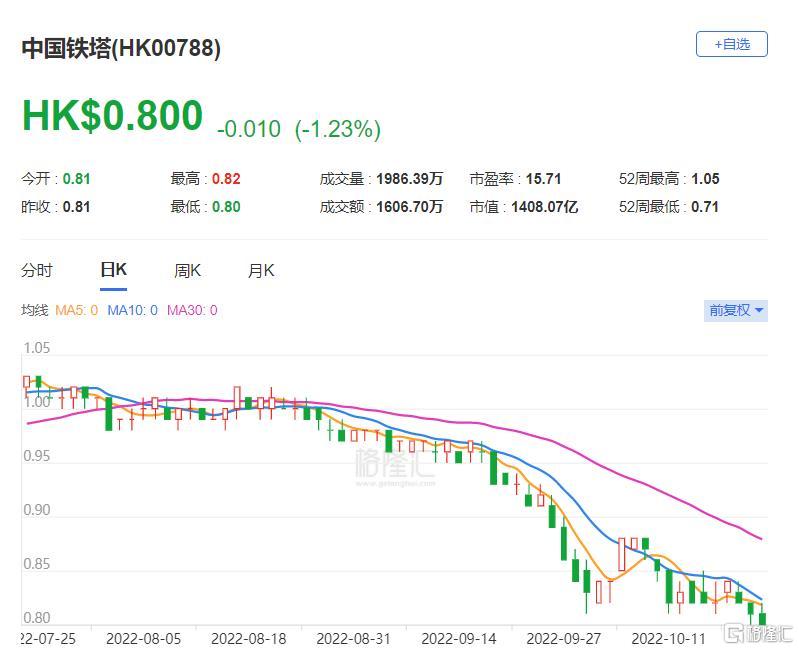This screenshot has width=799, height=650.
Task: Click 成交量 value 1986.39万
Action: point(410,179)
